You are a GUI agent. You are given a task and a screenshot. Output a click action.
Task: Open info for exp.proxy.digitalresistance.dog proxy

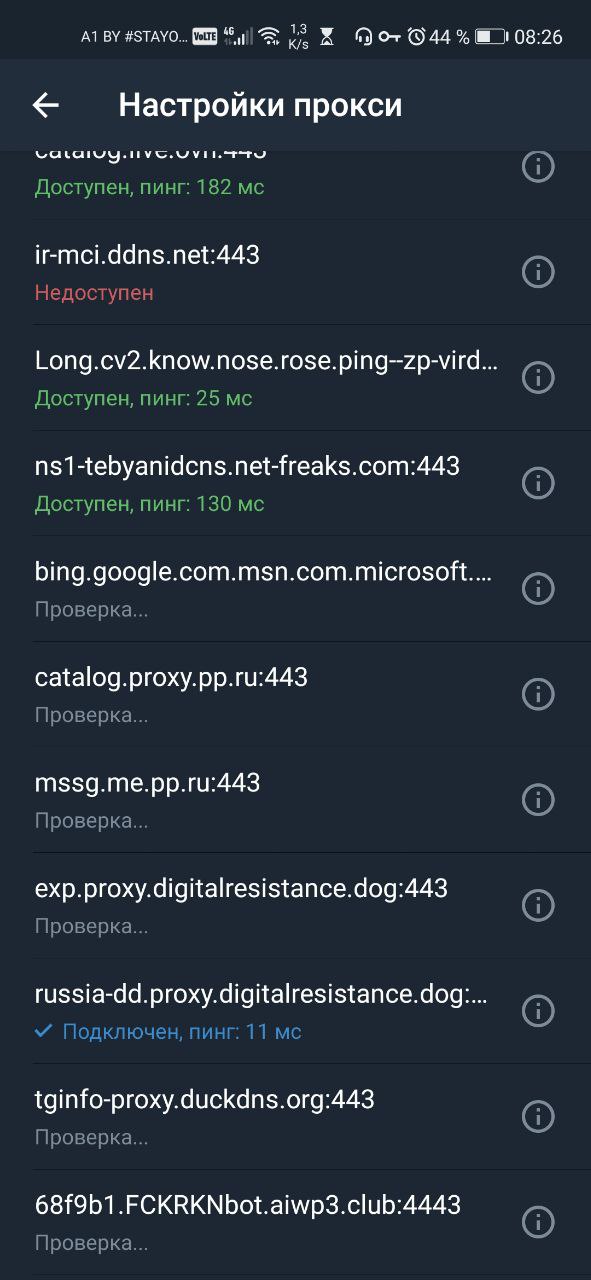(x=538, y=905)
